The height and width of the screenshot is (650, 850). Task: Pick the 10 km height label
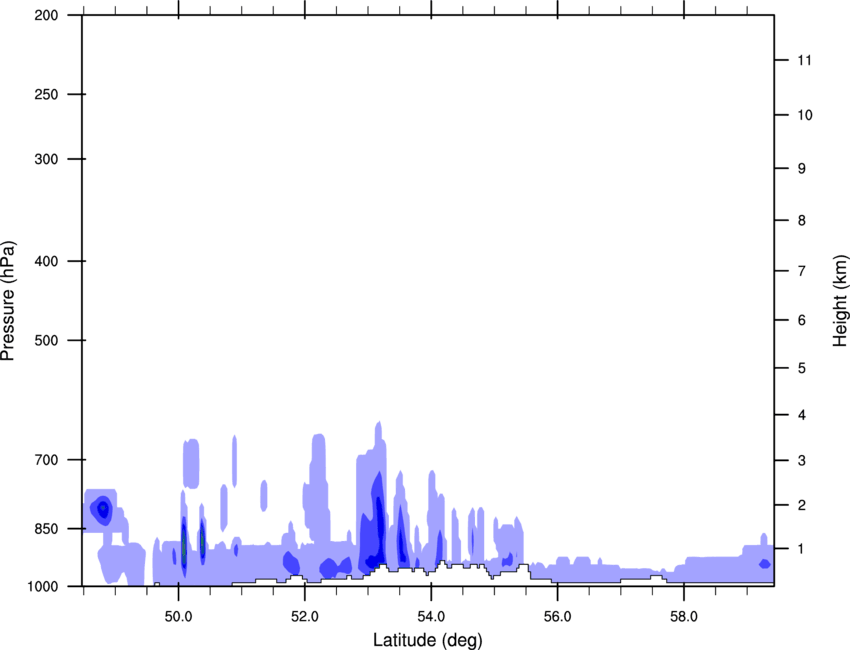pyautogui.click(x=805, y=115)
